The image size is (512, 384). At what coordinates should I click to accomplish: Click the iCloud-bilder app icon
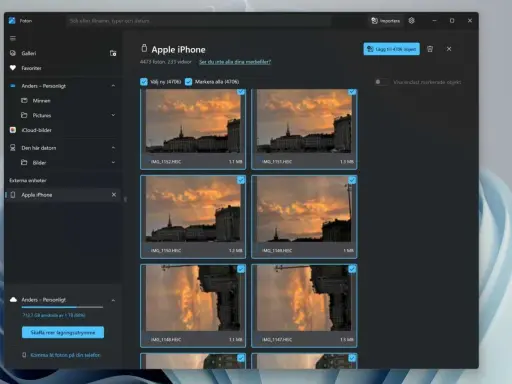(13, 130)
